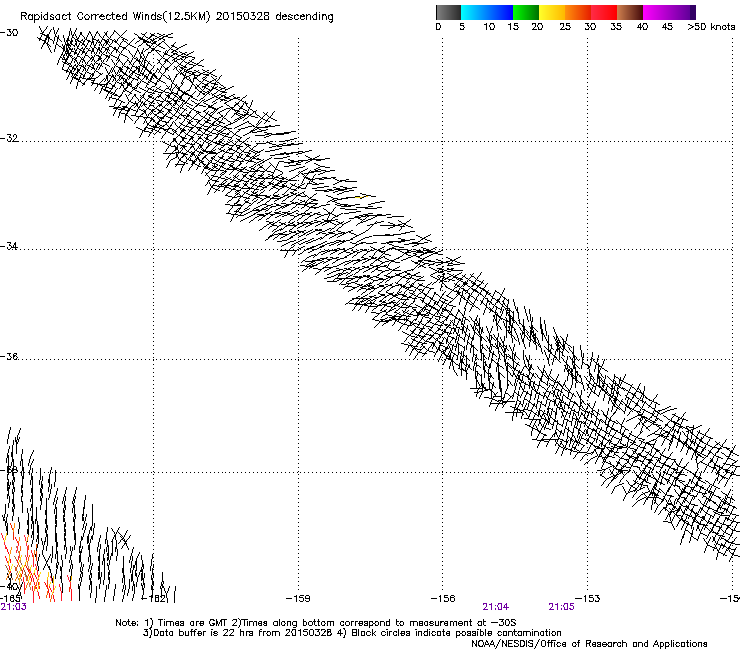Click the '-36' latitude label

coord(9,356)
